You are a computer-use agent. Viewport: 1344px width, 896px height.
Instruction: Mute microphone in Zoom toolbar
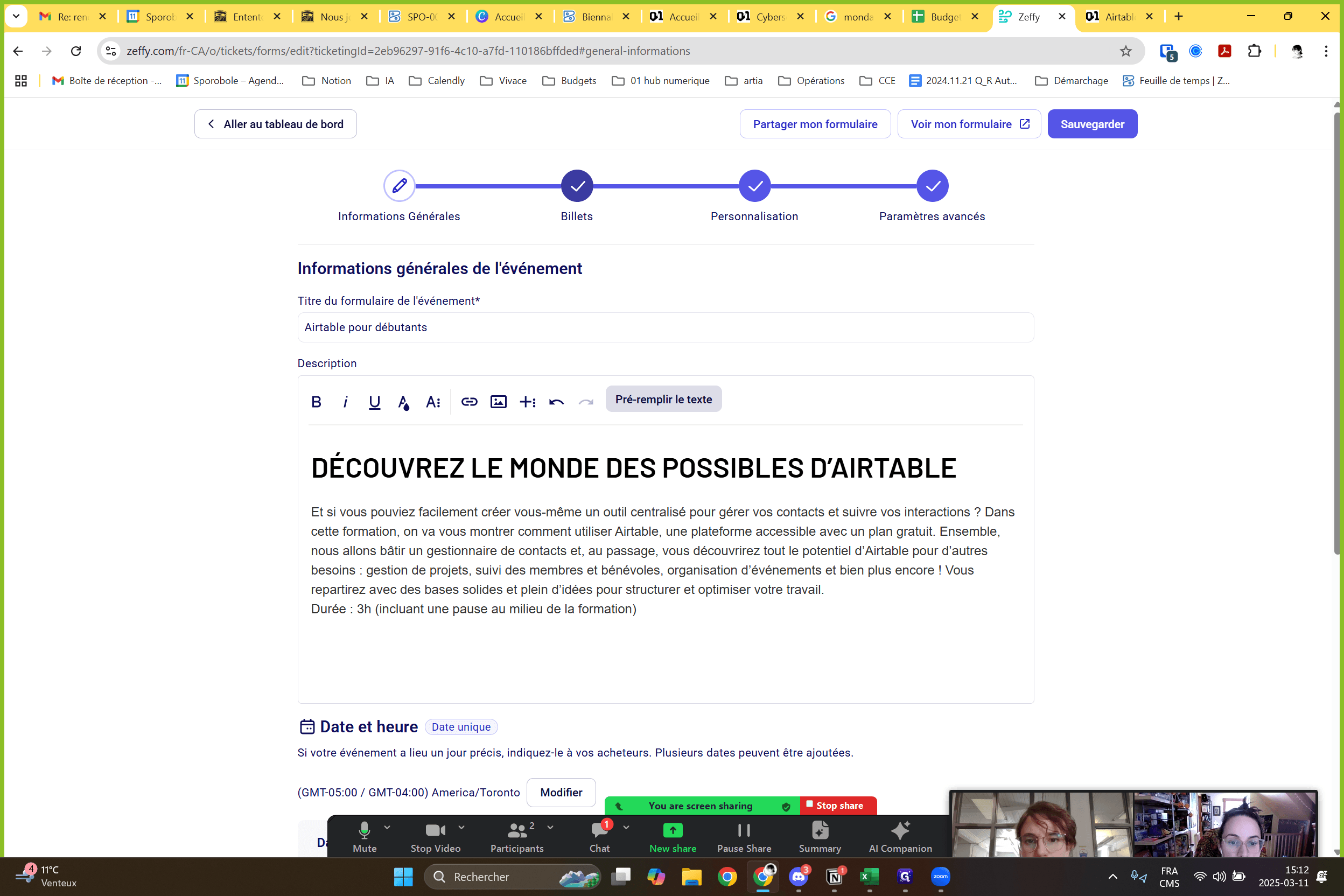365,837
